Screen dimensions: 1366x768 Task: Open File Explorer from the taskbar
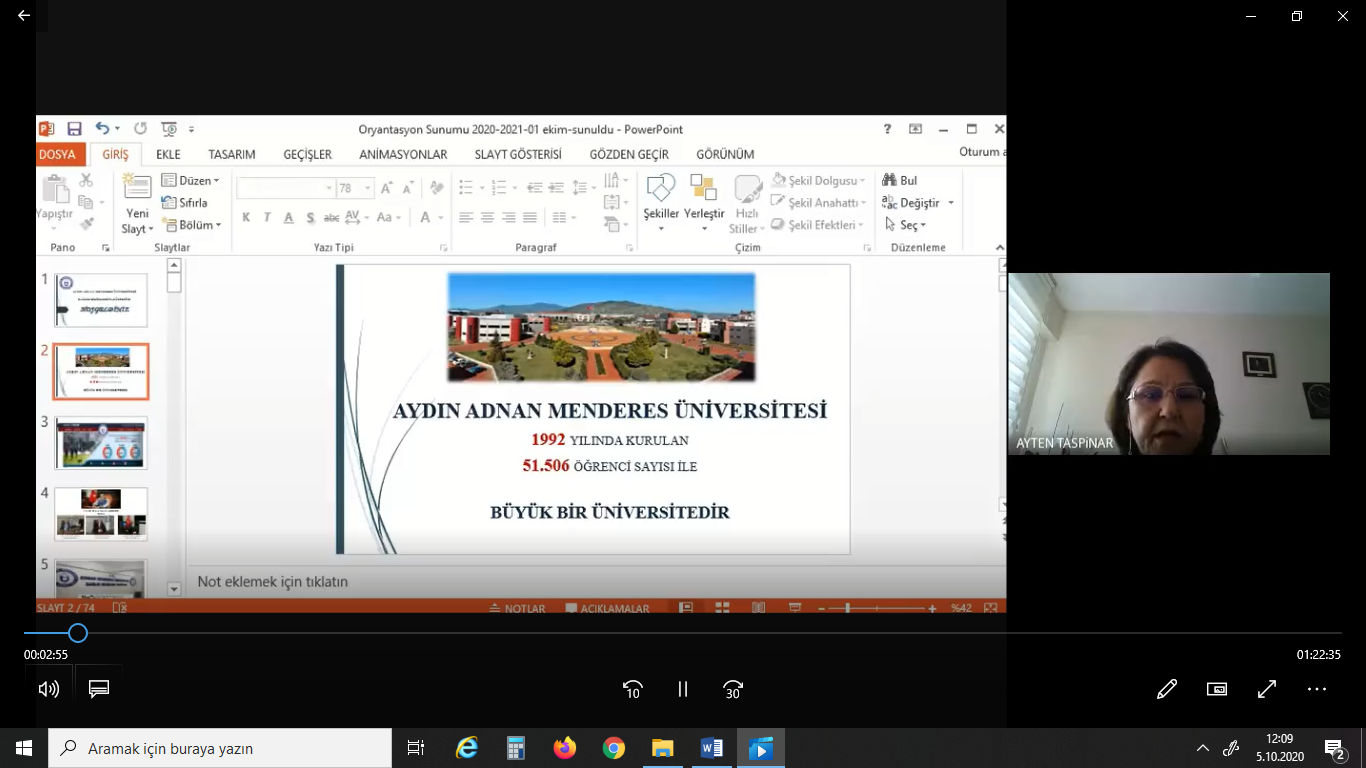[662, 748]
